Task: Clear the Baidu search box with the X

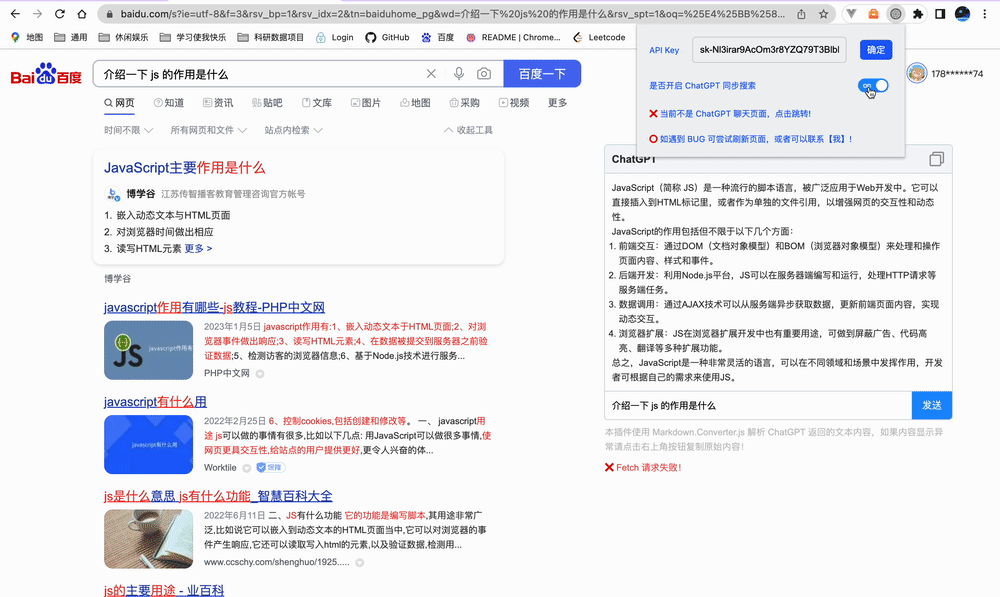Action: (431, 74)
